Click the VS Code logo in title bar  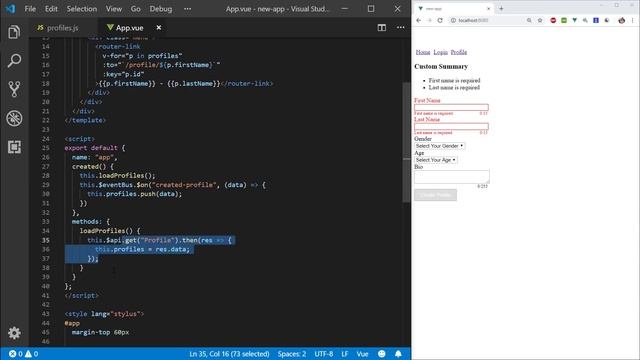pos(10,9)
